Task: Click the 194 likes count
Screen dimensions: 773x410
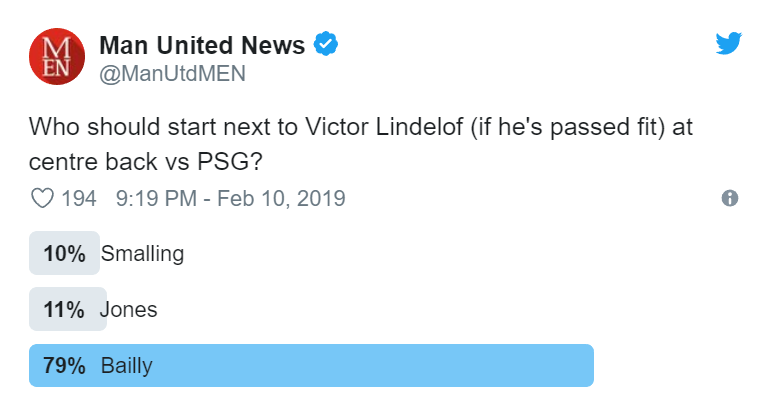Action: pyautogui.click(x=79, y=198)
